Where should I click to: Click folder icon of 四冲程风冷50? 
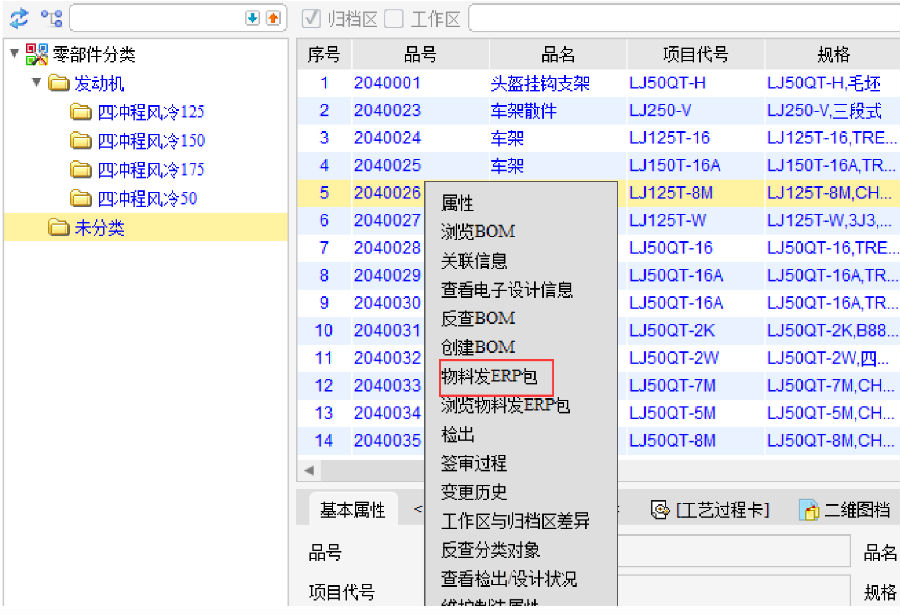tap(81, 199)
